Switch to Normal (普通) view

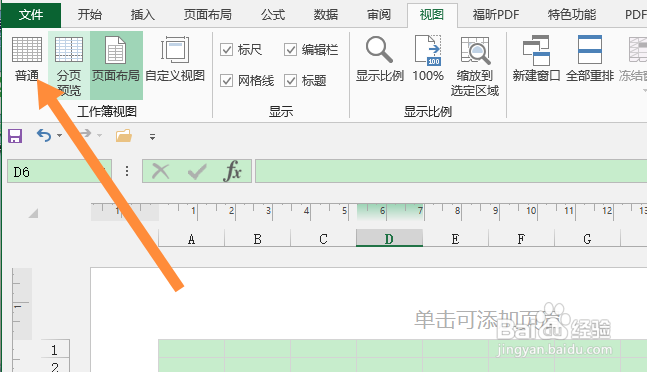[x=27, y=59]
